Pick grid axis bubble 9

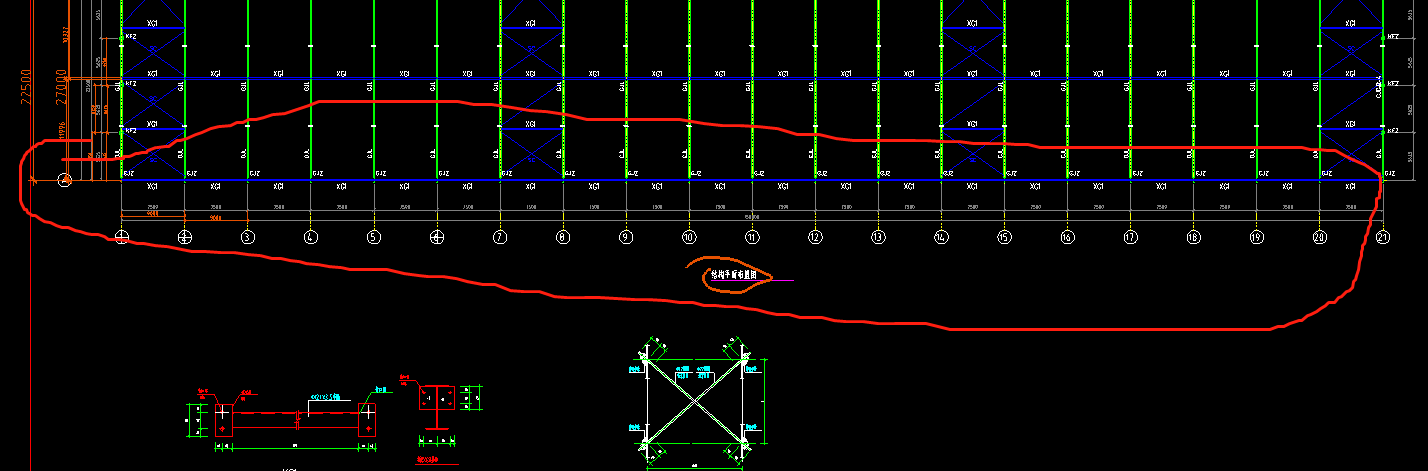pos(626,237)
